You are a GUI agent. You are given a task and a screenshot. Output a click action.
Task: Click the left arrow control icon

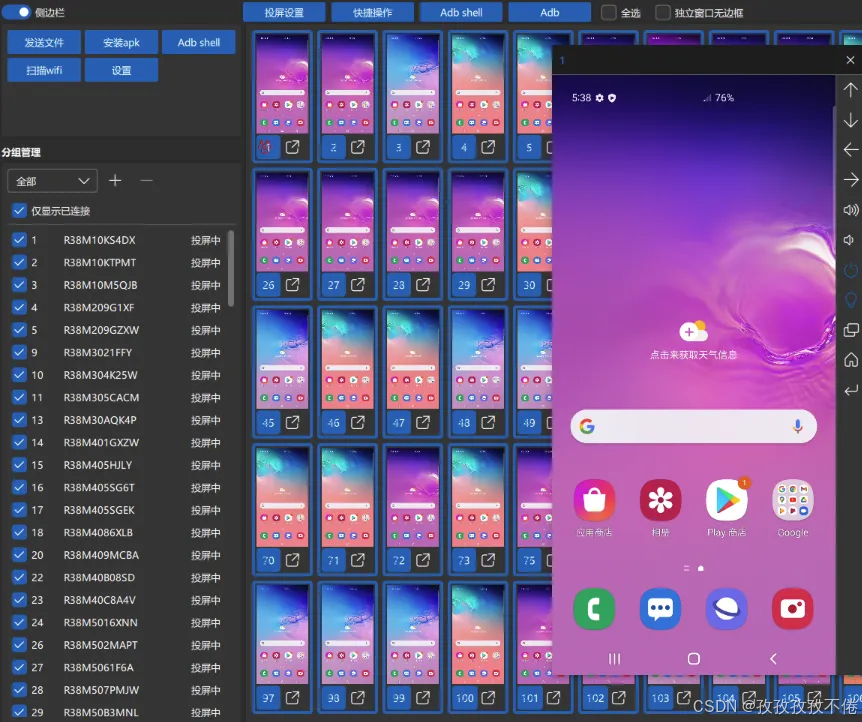(x=850, y=150)
